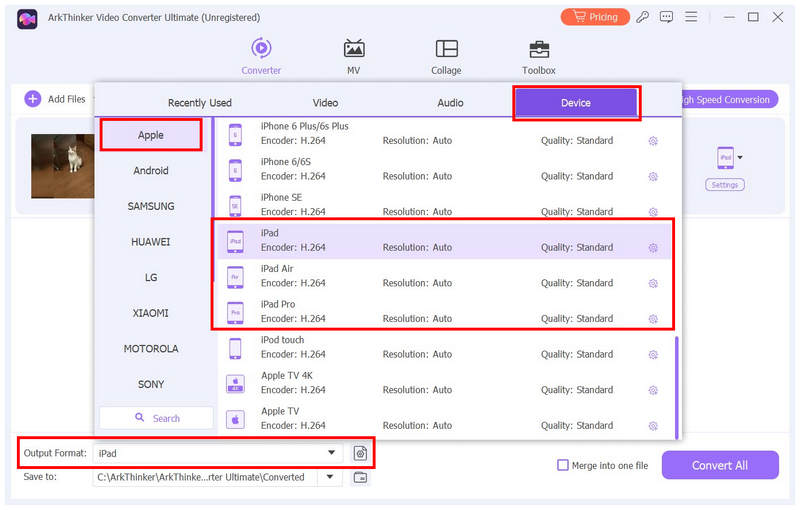
Task: Open the Toolbox module
Action: pos(539,56)
